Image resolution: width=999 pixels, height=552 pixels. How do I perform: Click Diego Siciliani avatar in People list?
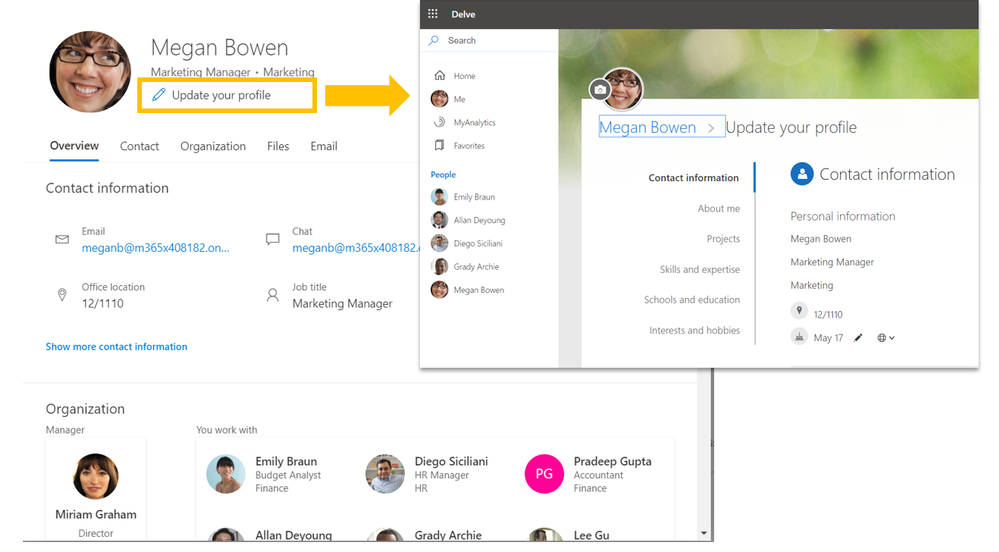click(x=440, y=243)
